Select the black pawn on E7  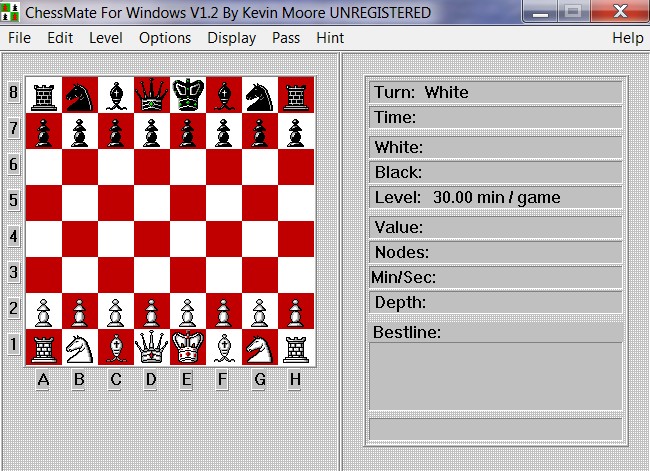pos(188,131)
